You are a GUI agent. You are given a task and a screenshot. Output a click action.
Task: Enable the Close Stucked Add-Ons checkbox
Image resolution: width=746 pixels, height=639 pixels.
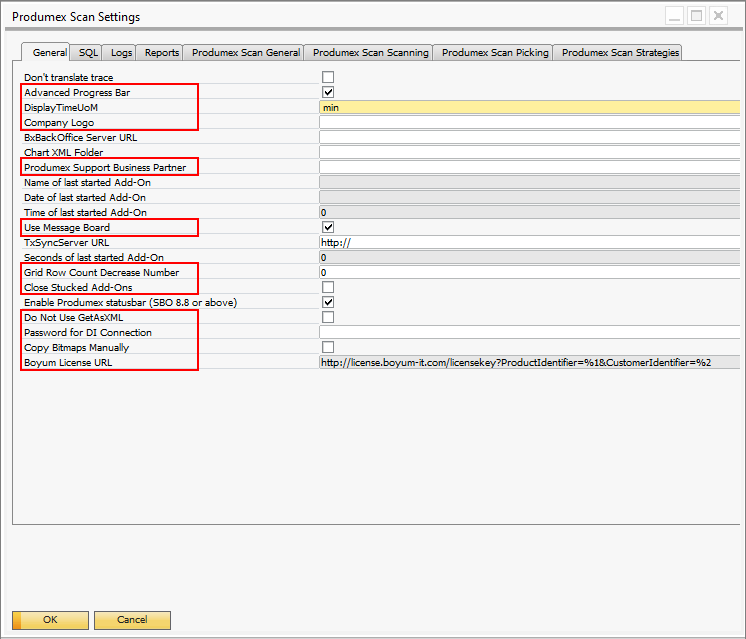(328, 287)
